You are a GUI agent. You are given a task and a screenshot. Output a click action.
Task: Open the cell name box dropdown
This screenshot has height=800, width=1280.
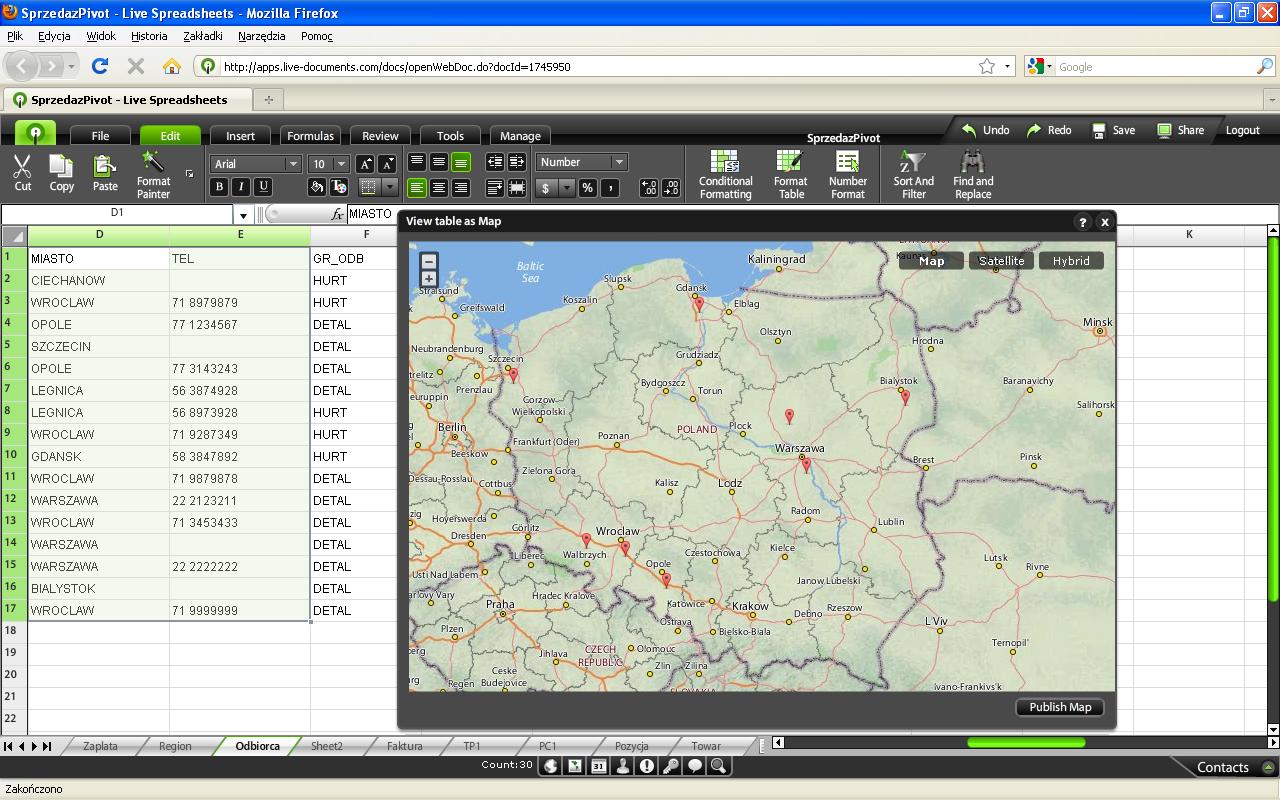(242, 214)
